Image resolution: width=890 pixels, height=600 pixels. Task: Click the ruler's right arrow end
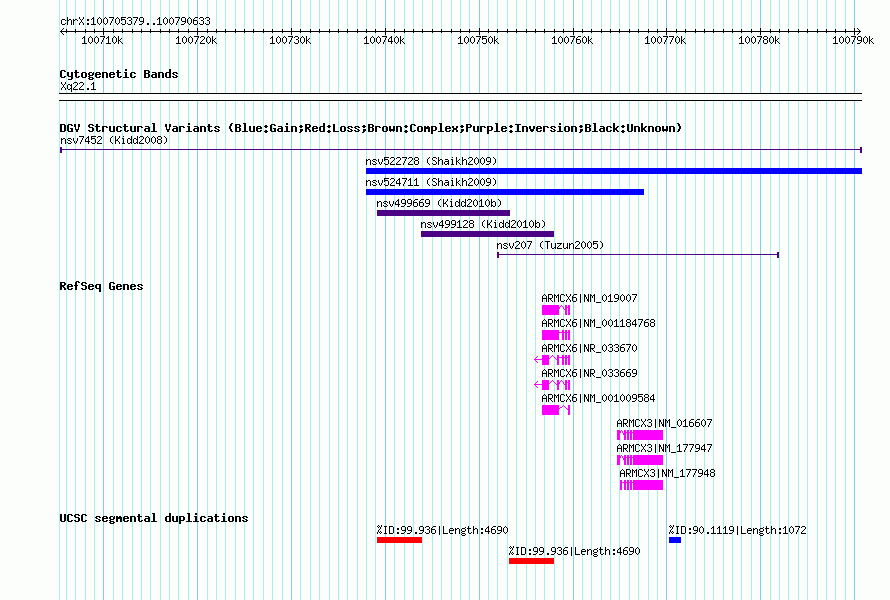pos(858,31)
